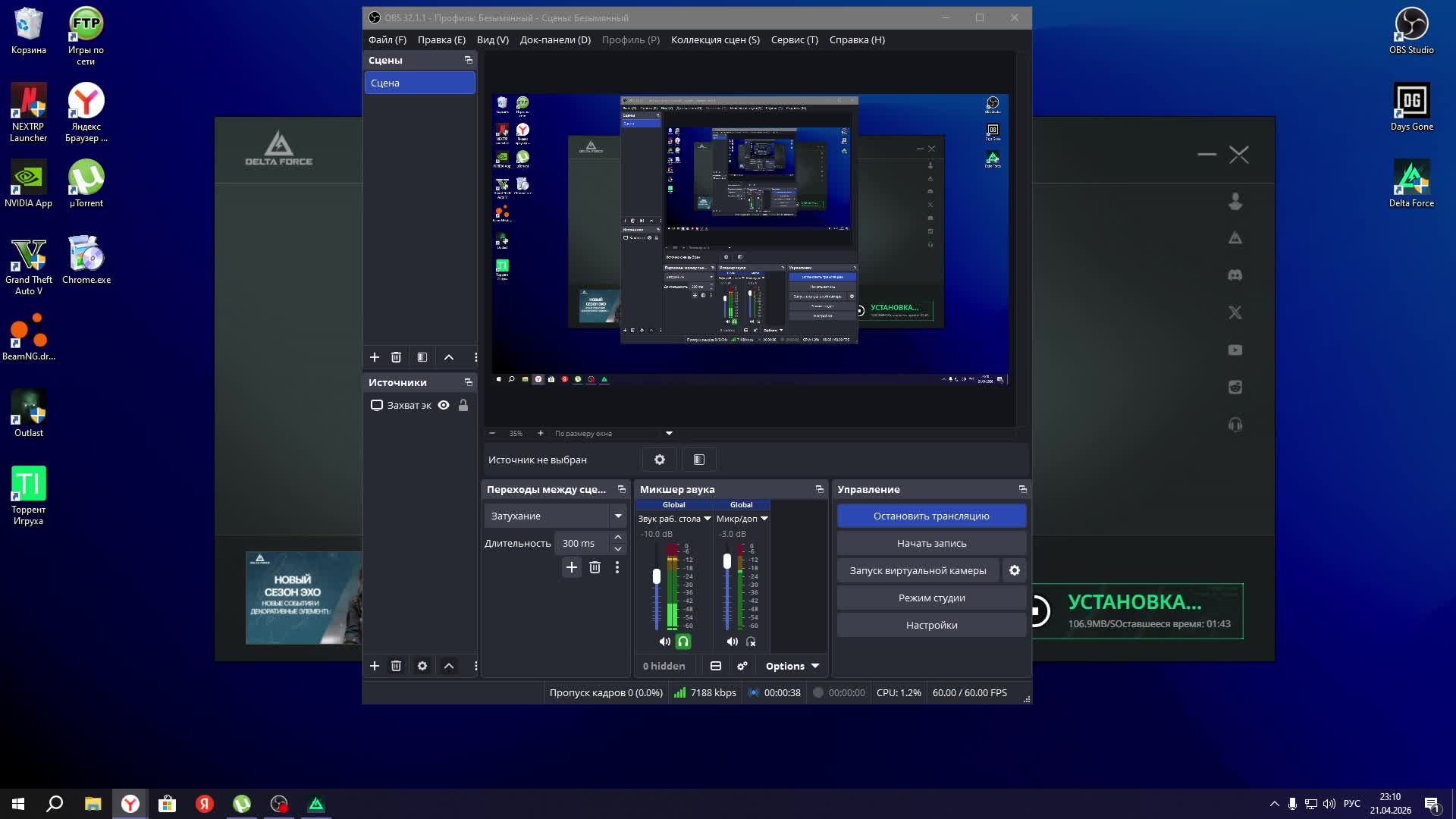Click the Длительность 300 ms field

pyautogui.click(x=582, y=543)
